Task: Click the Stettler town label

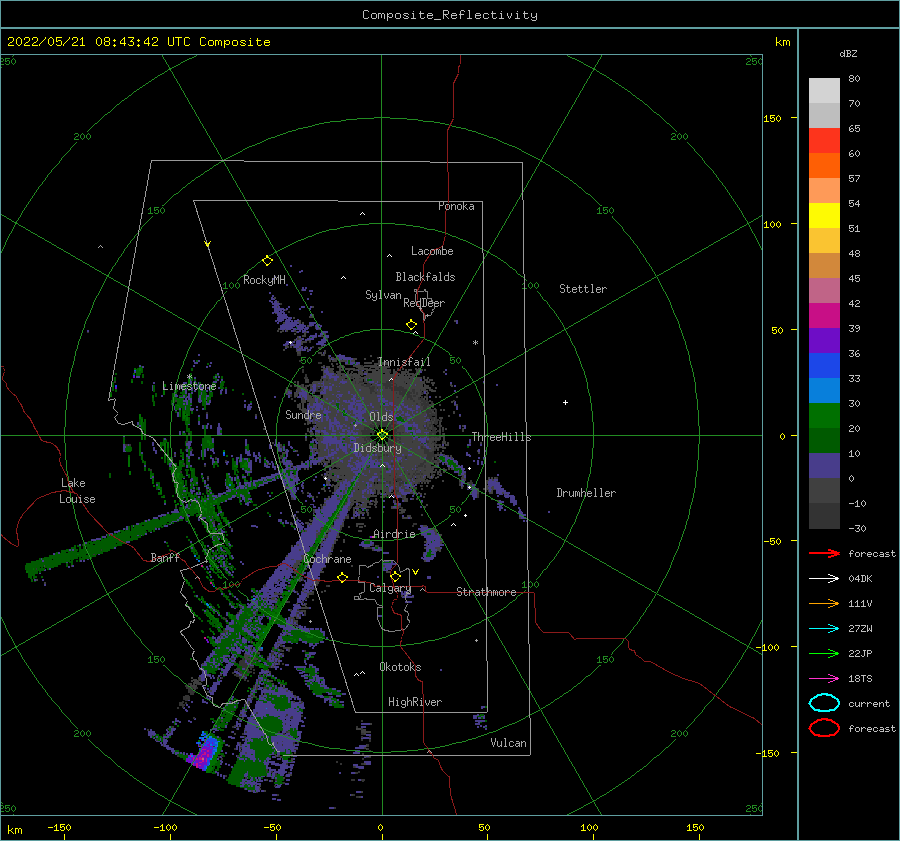Action: click(x=583, y=289)
